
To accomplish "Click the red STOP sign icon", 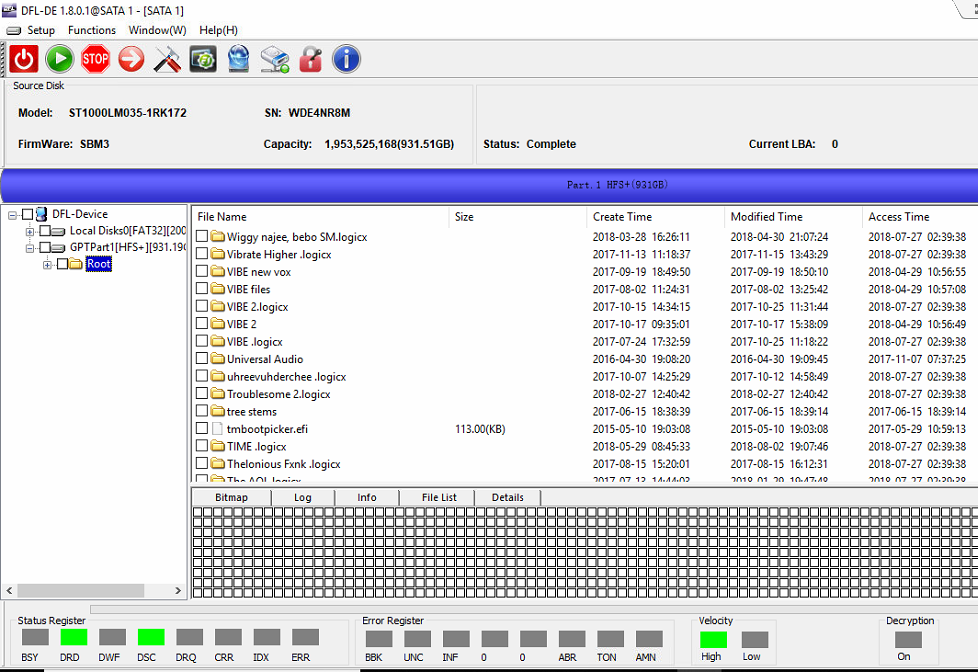I will point(95,59).
